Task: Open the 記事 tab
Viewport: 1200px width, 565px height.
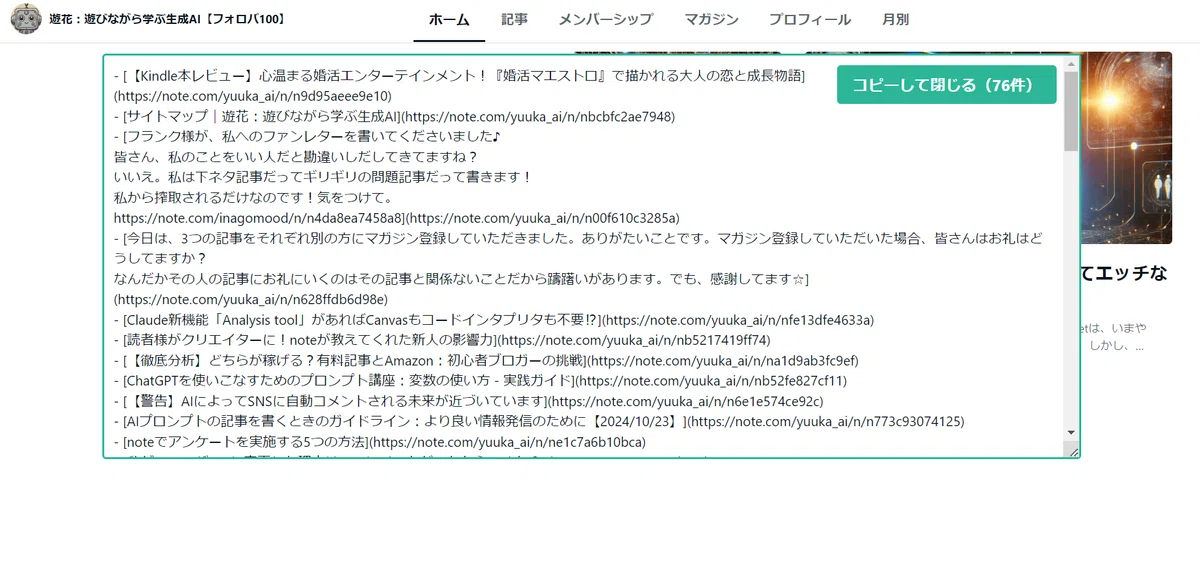Action: [515, 20]
